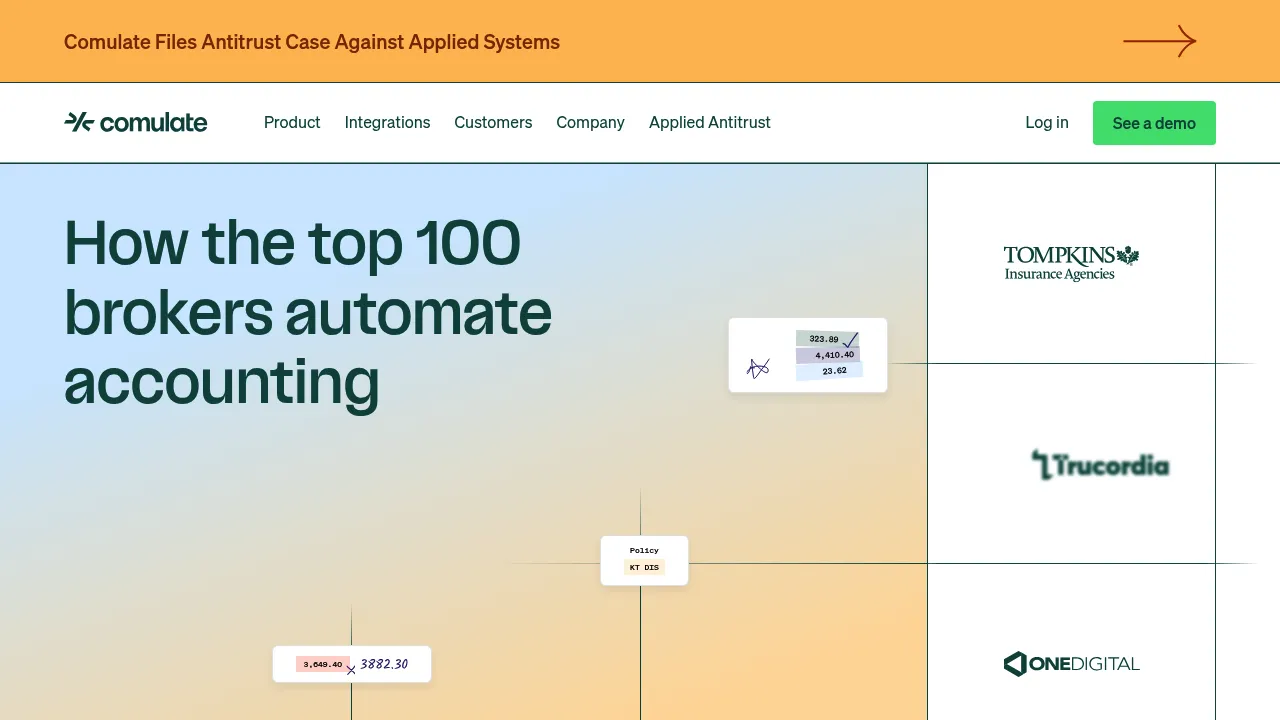Open the Company menu

click(x=590, y=122)
